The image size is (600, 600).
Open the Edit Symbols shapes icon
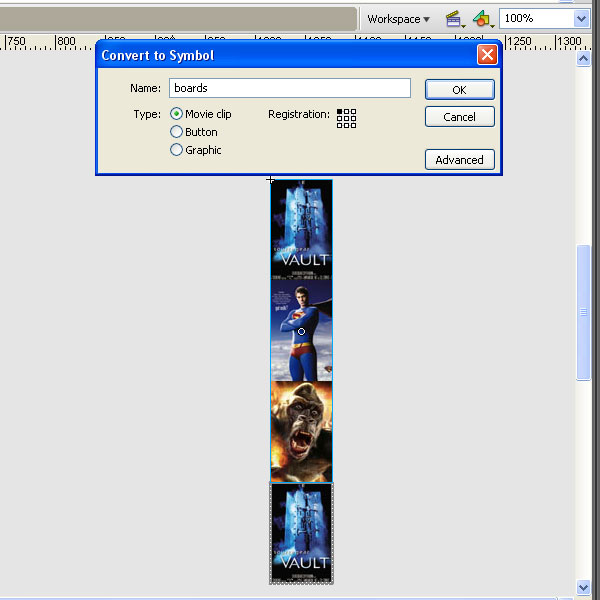point(483,19)
